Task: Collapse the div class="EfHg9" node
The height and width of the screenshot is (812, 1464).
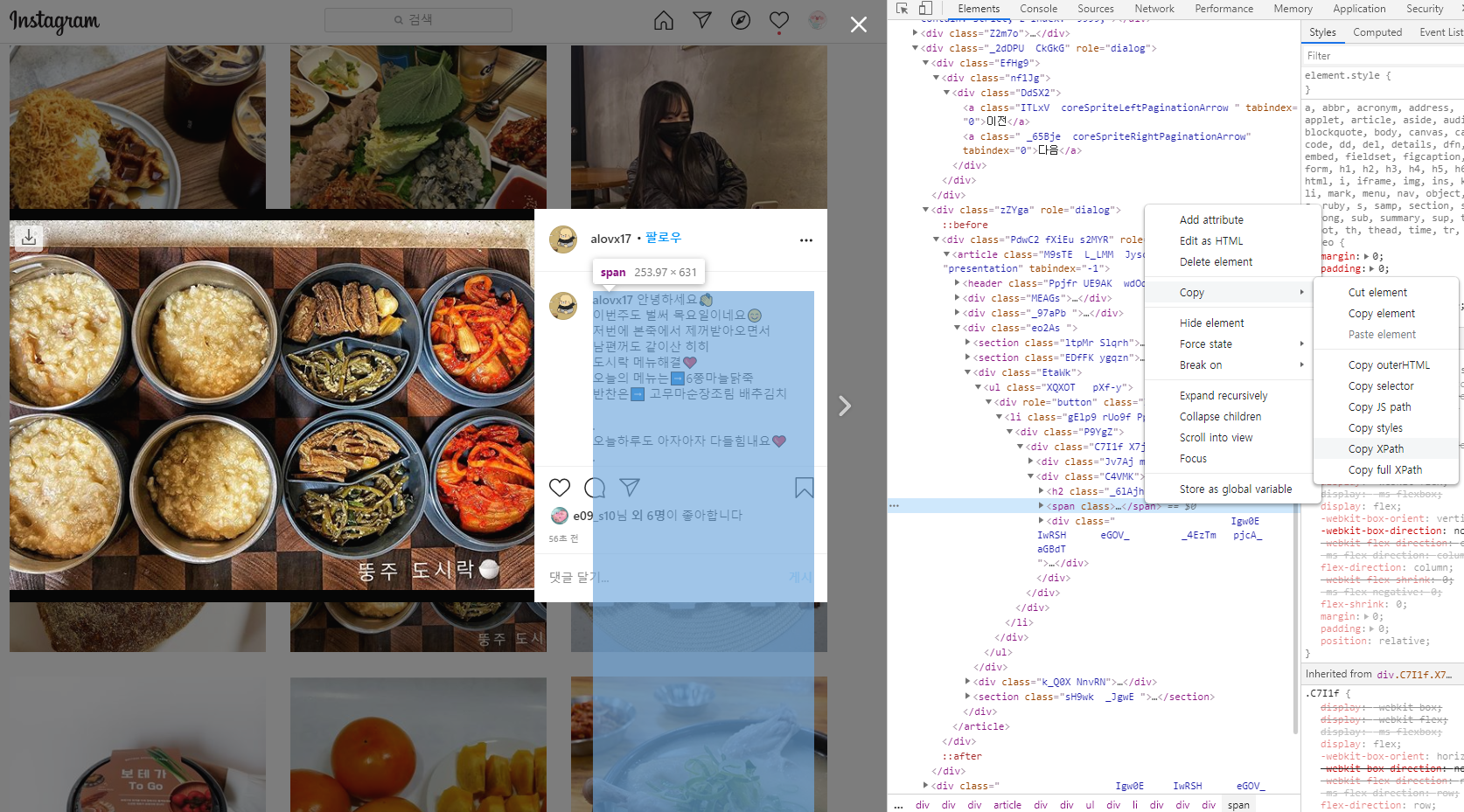Action: point(925,63)
